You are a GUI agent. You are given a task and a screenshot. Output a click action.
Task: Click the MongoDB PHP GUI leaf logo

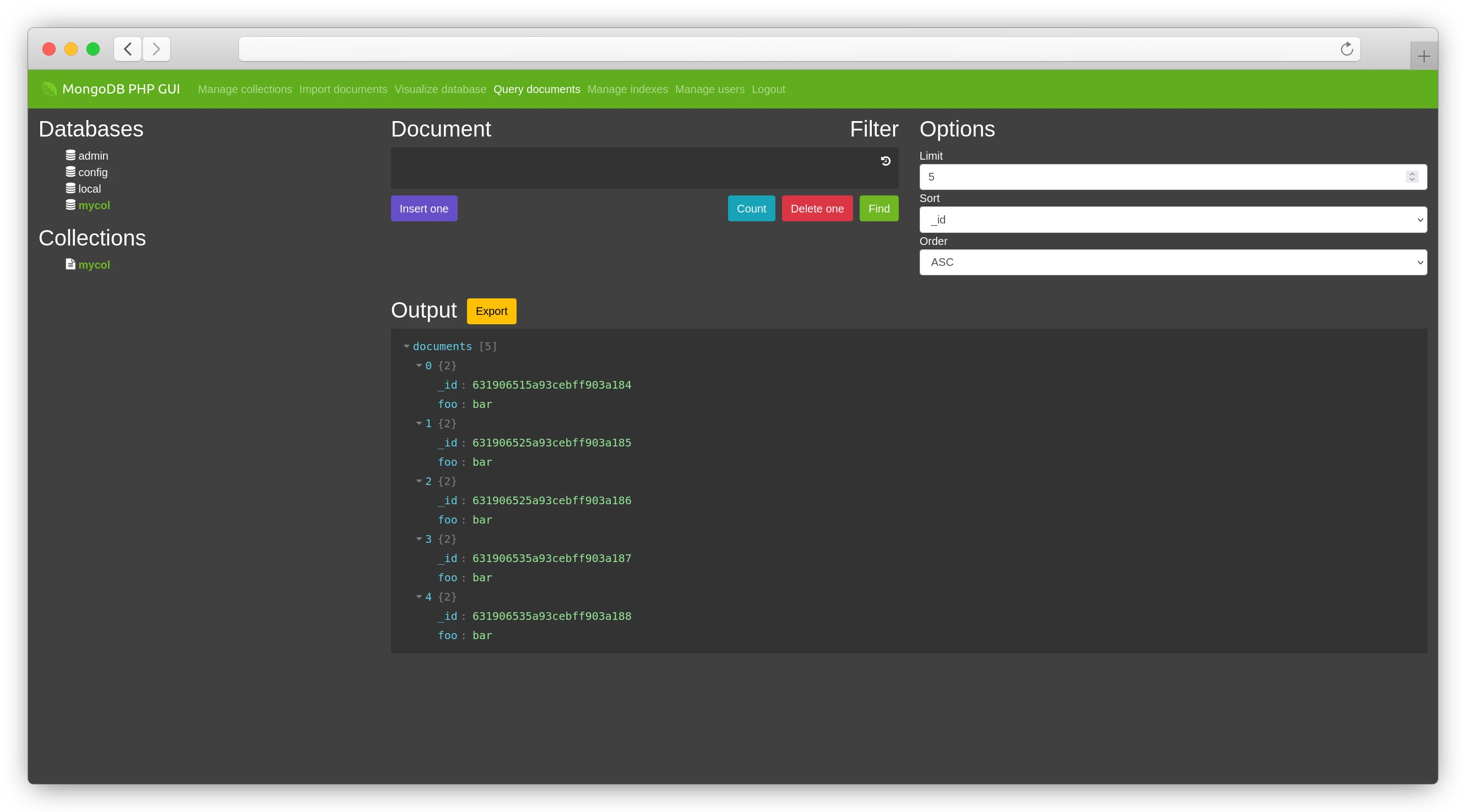click(x=49, y=89)
